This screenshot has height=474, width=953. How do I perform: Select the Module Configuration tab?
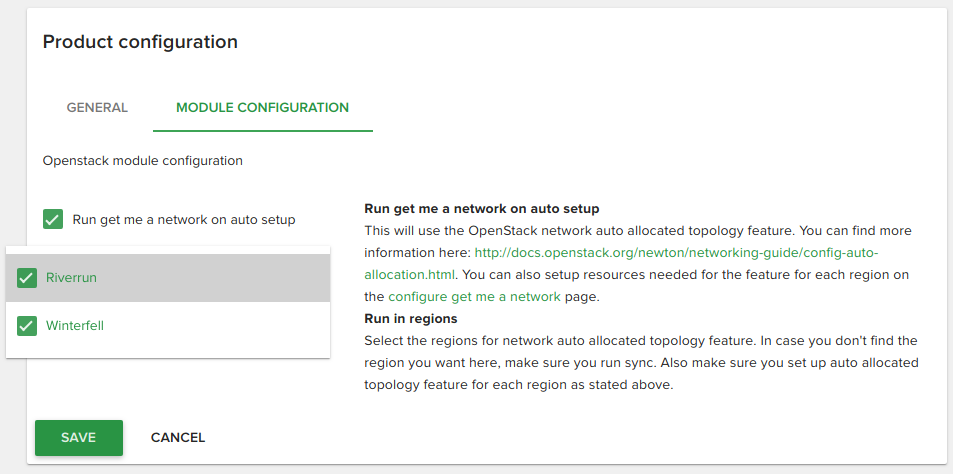(263, 108)
